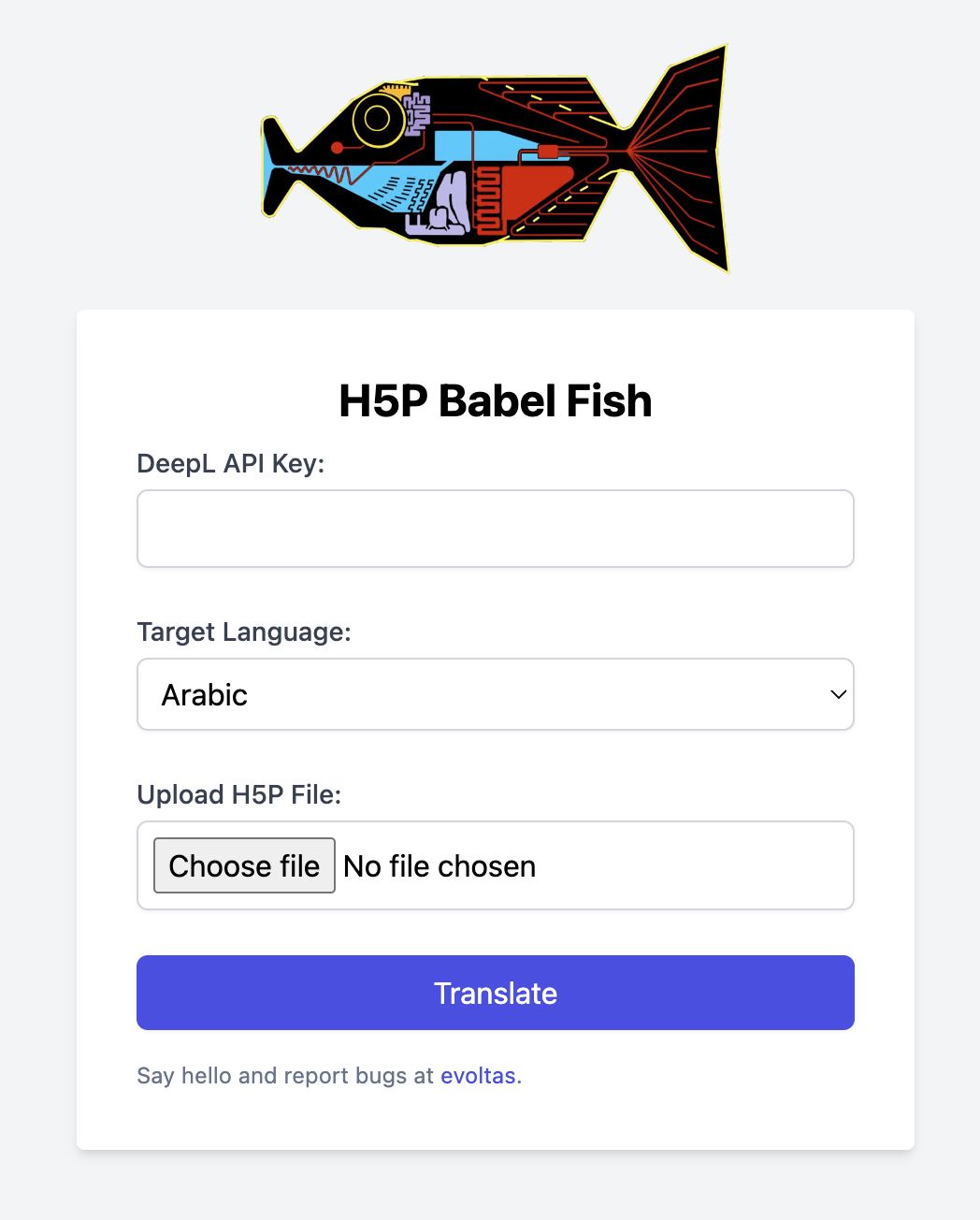
Task: Open the evoltas link
Action: (478, 1076)
